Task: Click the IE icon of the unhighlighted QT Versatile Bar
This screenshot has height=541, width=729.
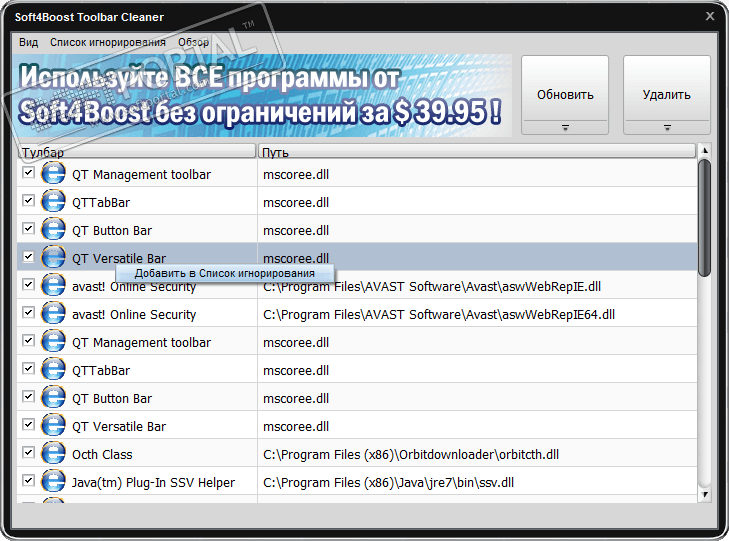Action: click(53, 425)
